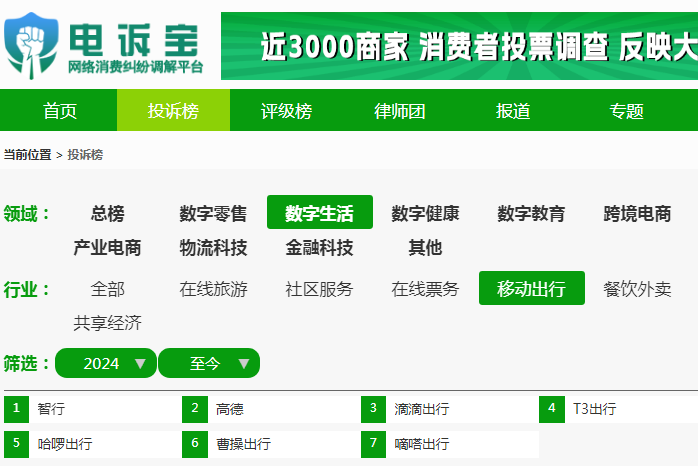Select the 餐饮外卖 industry filter

pos(637,289)
